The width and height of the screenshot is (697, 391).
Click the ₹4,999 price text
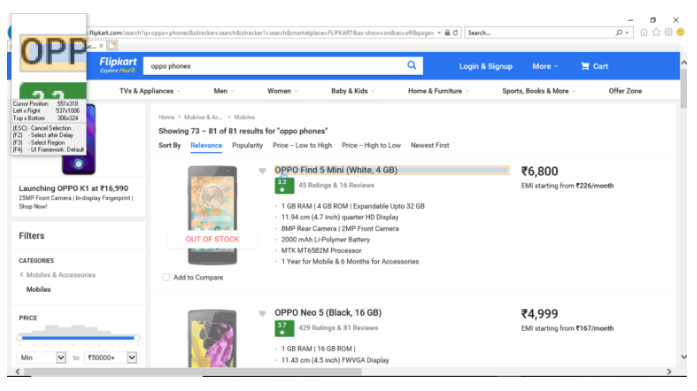tap(539, 314)
